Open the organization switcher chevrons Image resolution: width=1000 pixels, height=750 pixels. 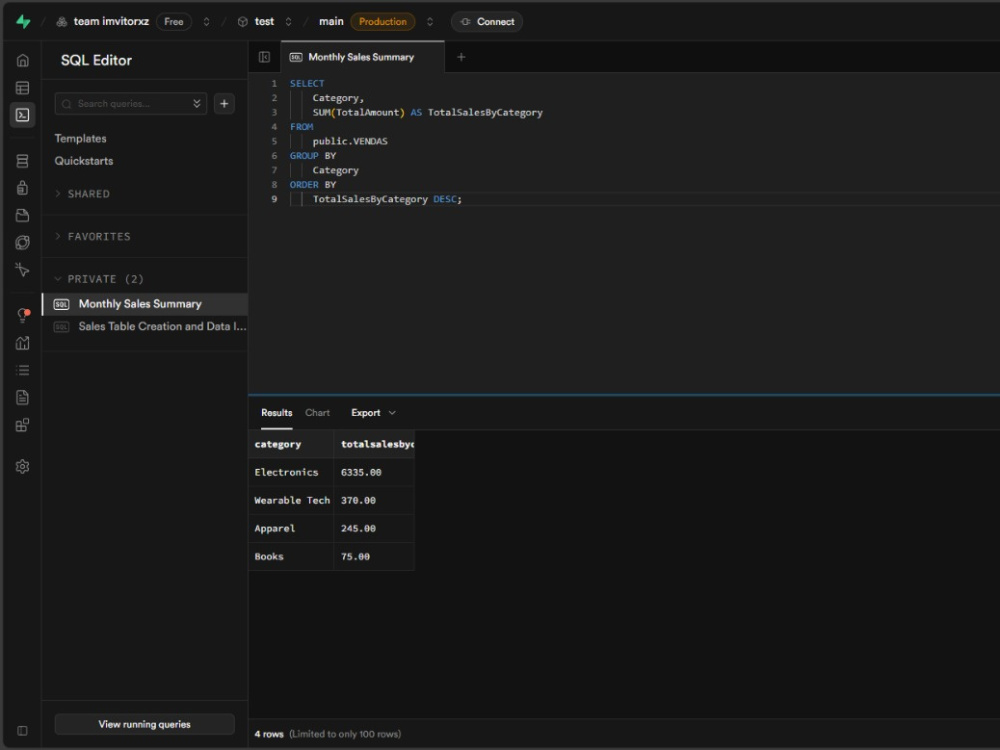[206, 22]
